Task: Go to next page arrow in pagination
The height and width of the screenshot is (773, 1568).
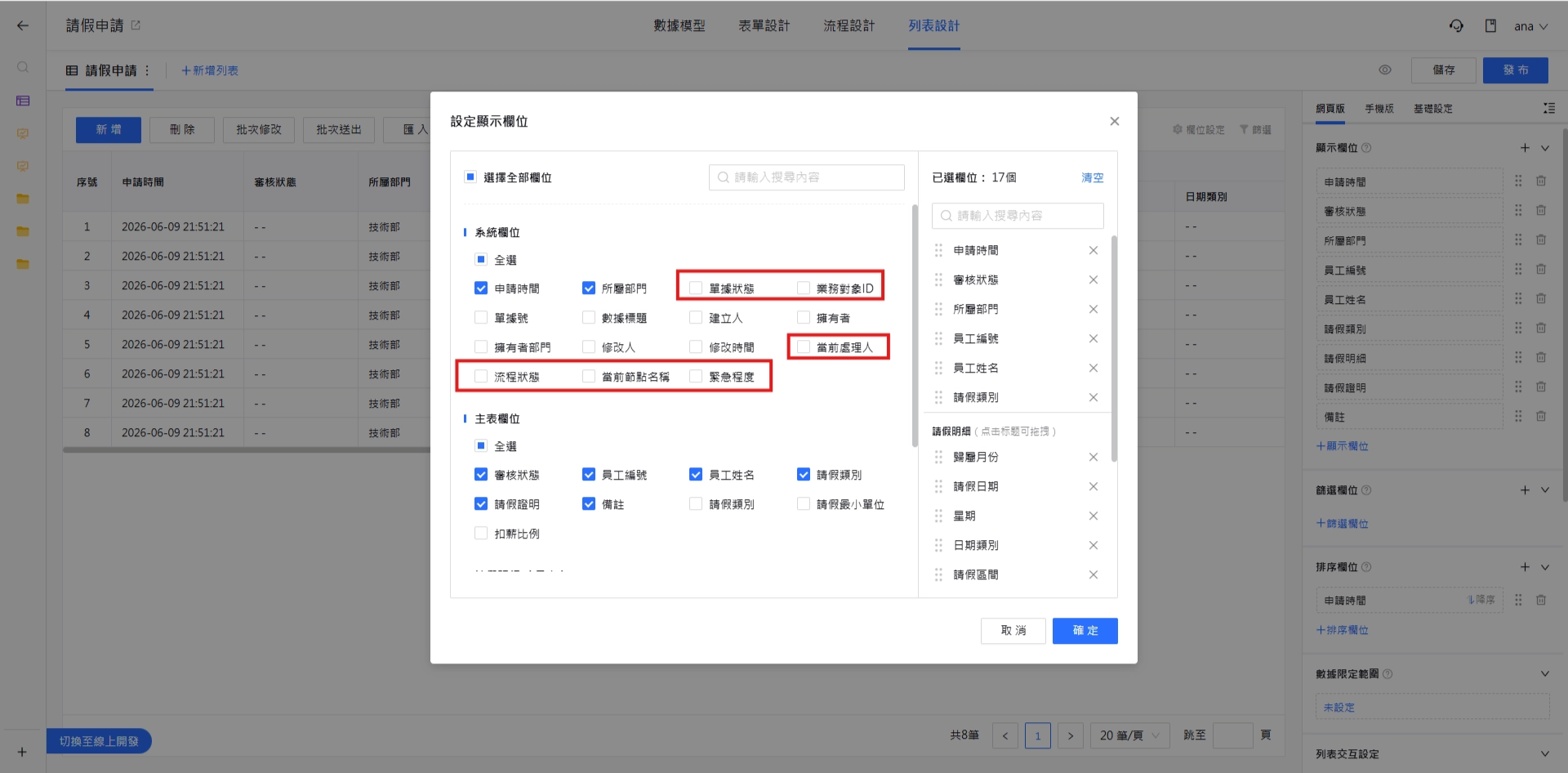Action: (1071, 735)
